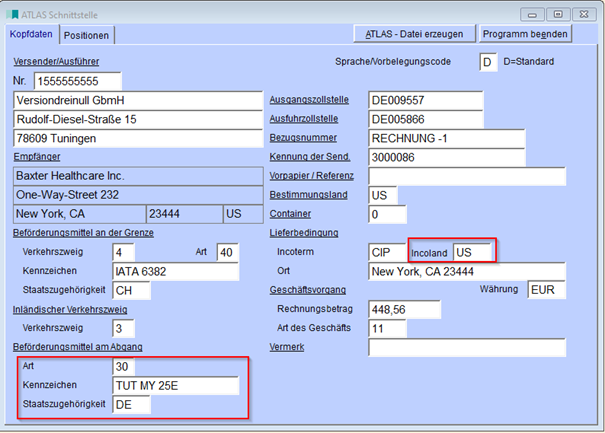Click the Kennung der Send. field
The height and width of the screenshot is (433, 605).
click(446, 157)
